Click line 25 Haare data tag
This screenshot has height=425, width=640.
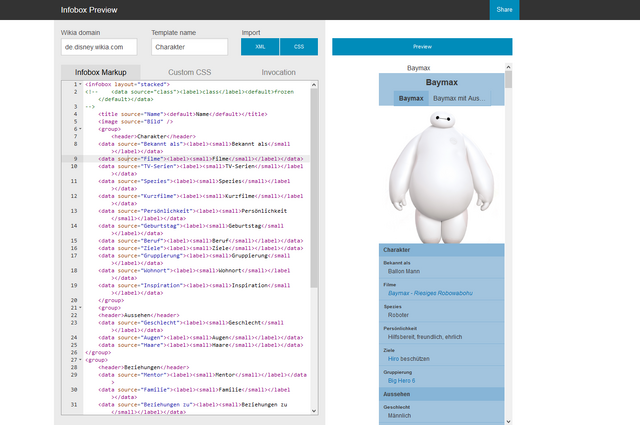(x=200, y=345)
